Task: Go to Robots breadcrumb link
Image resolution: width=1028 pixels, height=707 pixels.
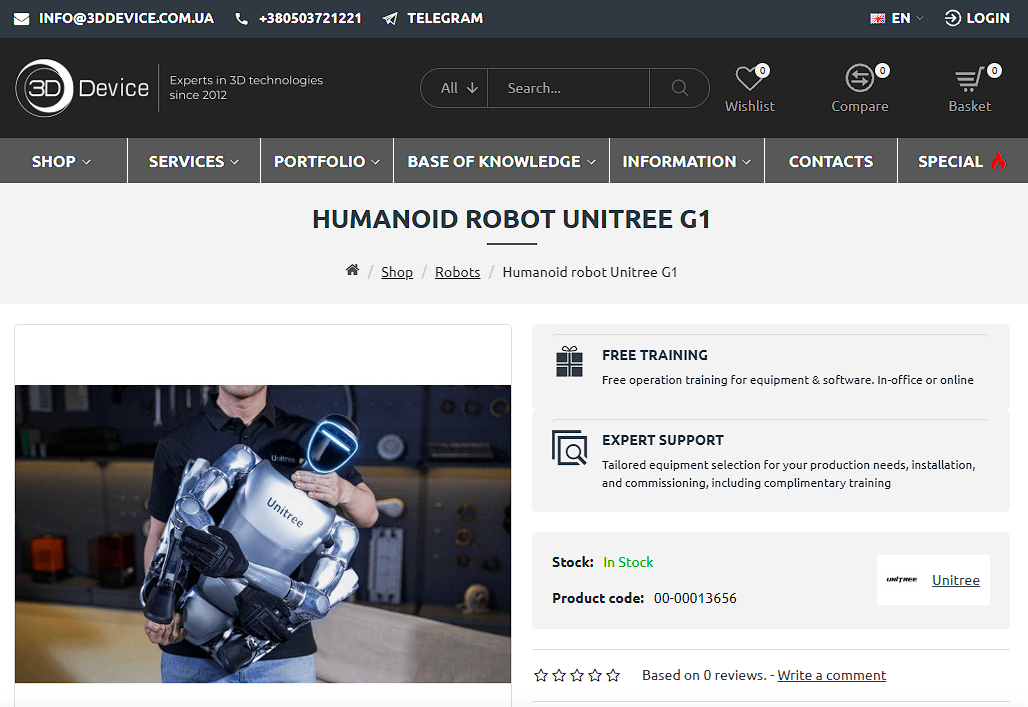Action: (458, 272)
